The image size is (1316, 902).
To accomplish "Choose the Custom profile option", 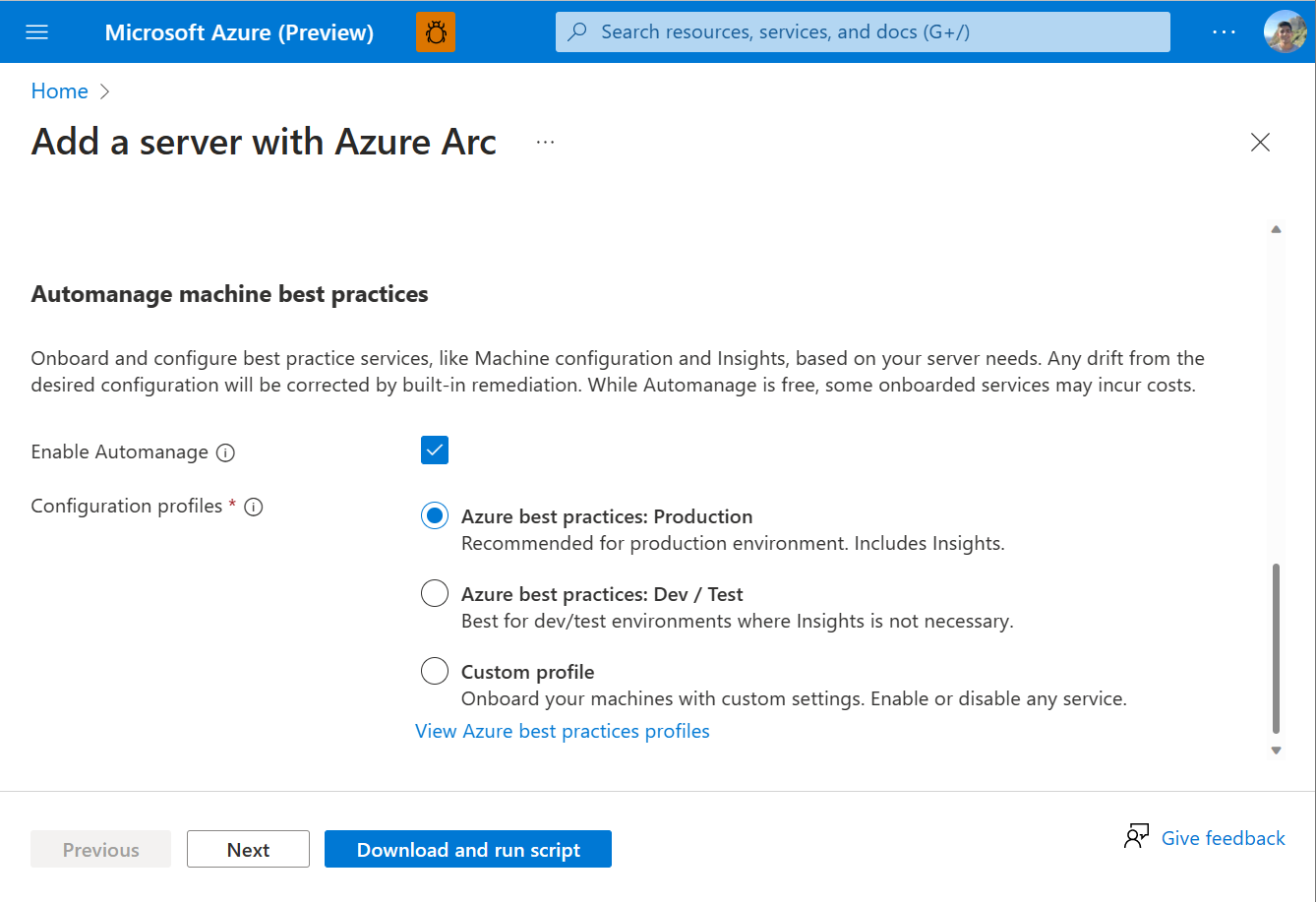I will click(435, 671).
